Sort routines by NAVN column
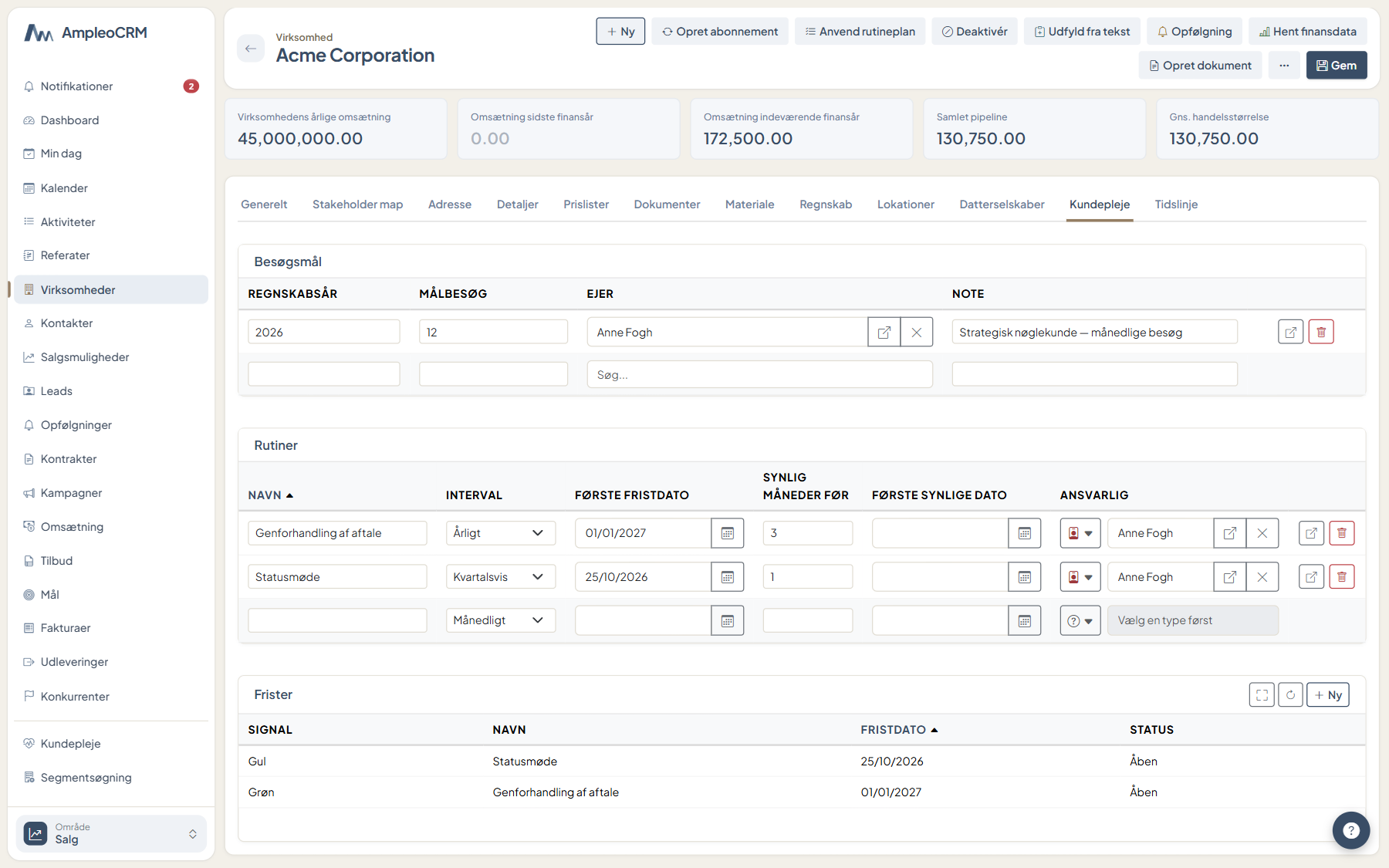1389x868 pixels. (x=270, y=495)
